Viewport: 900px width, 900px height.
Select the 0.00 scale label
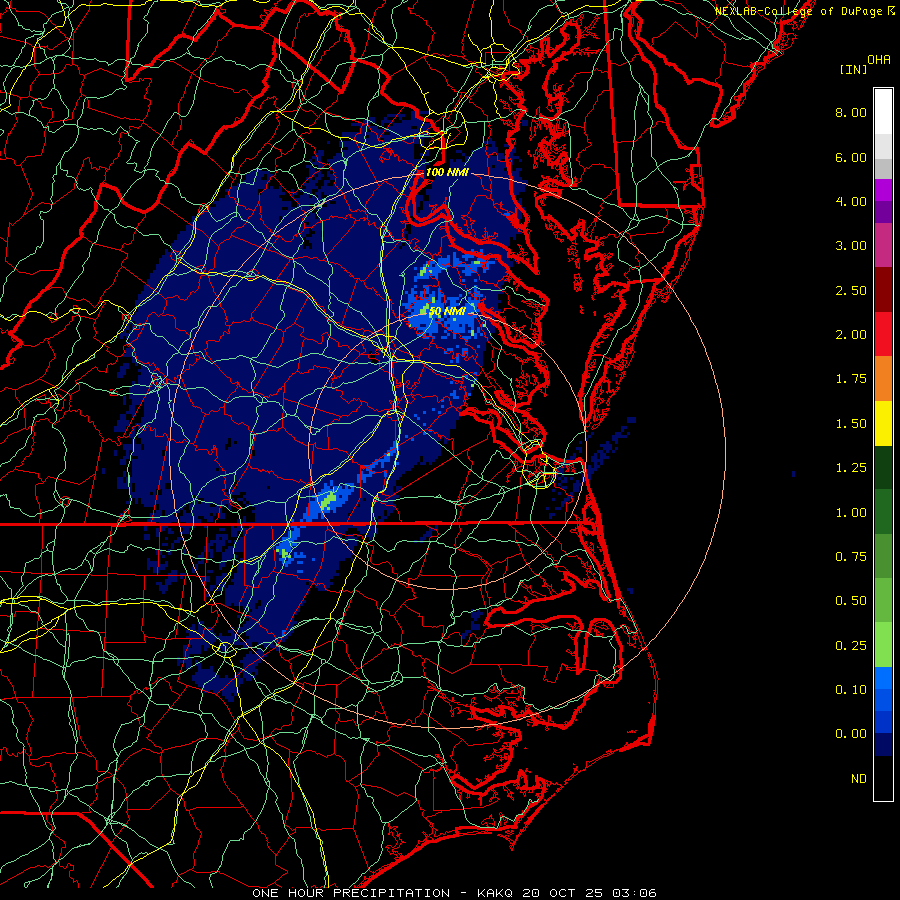(851, 734)
